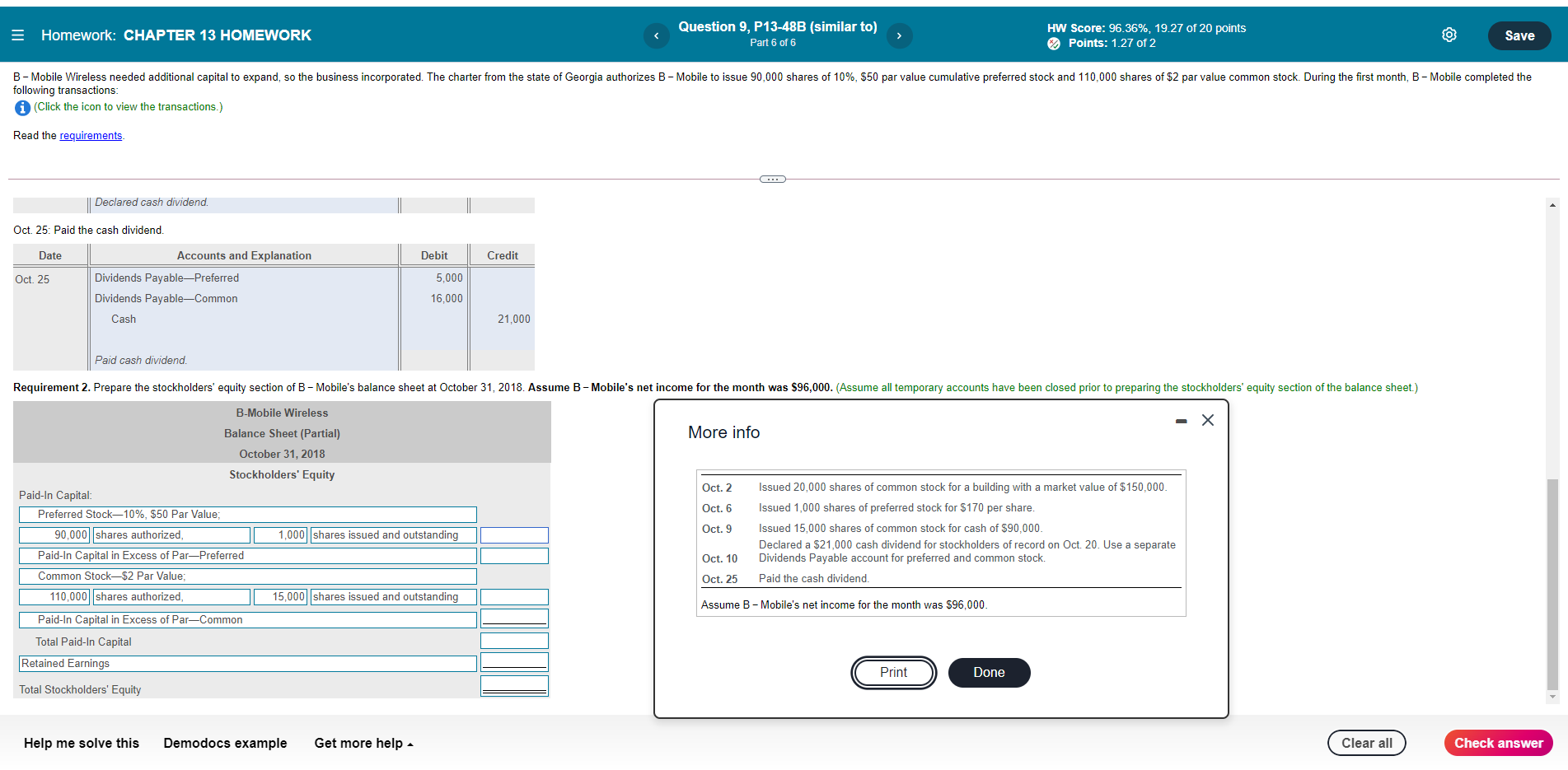
Task: Click the common shares issued field showing 15,000
Action: point(281,597)
